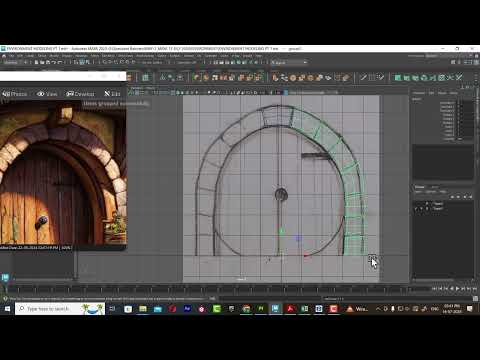This screenshot has width=480, height=360.
Task: Show hidden system tray icons arrow
Action: point(378,309)
